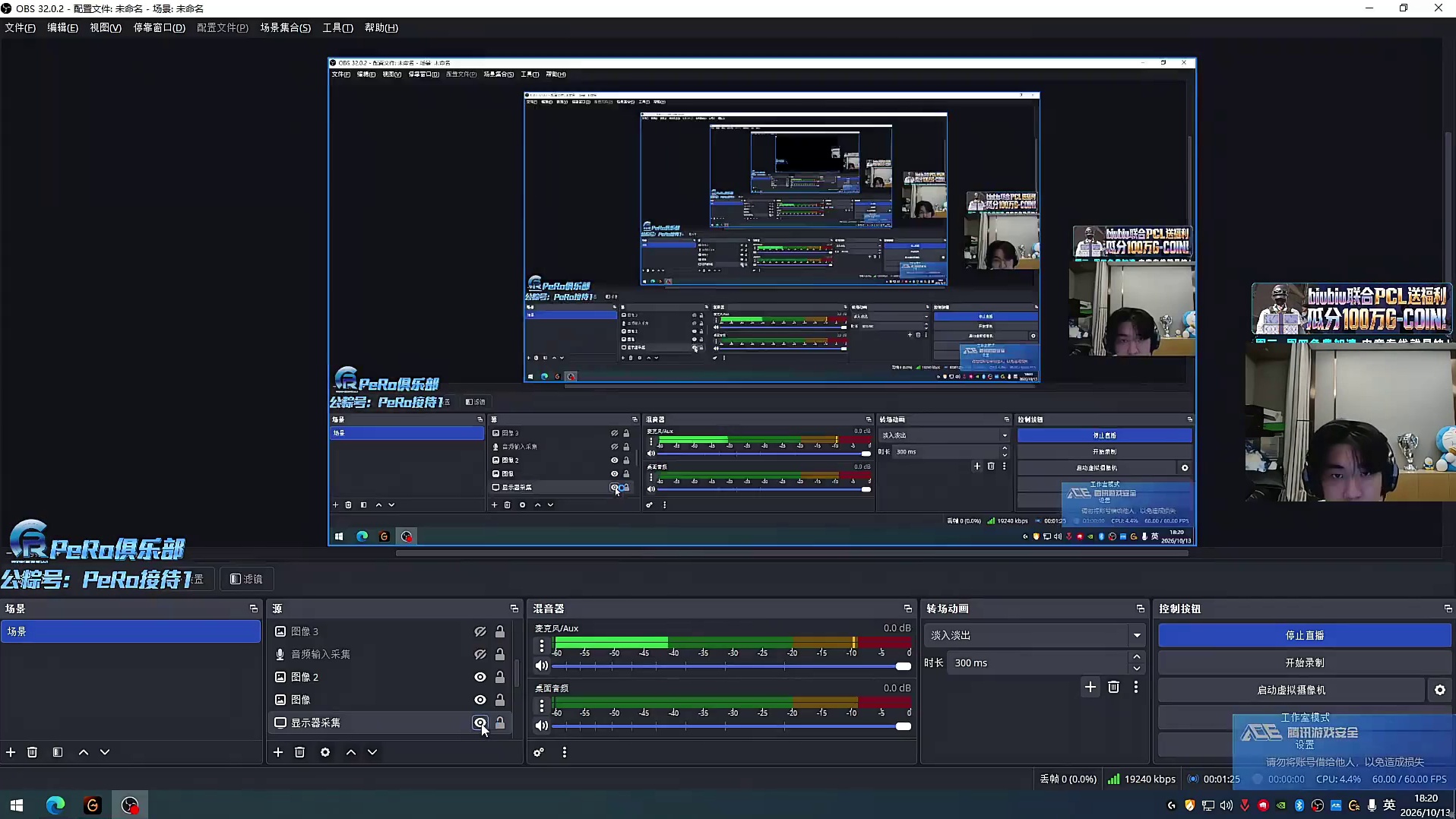This screenshot has width=1456, height=819.
Task: Remove selected source with trash icon
Action: click(x=299, y=752)
